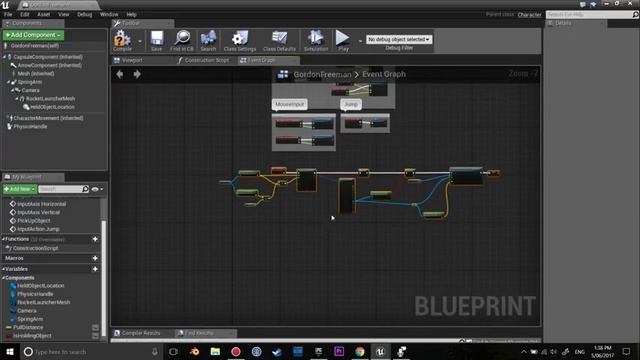Select InputAxis Horizontal in the graph list
The width and height of the screenshot is (640, 360).
[x=41, y=204]
